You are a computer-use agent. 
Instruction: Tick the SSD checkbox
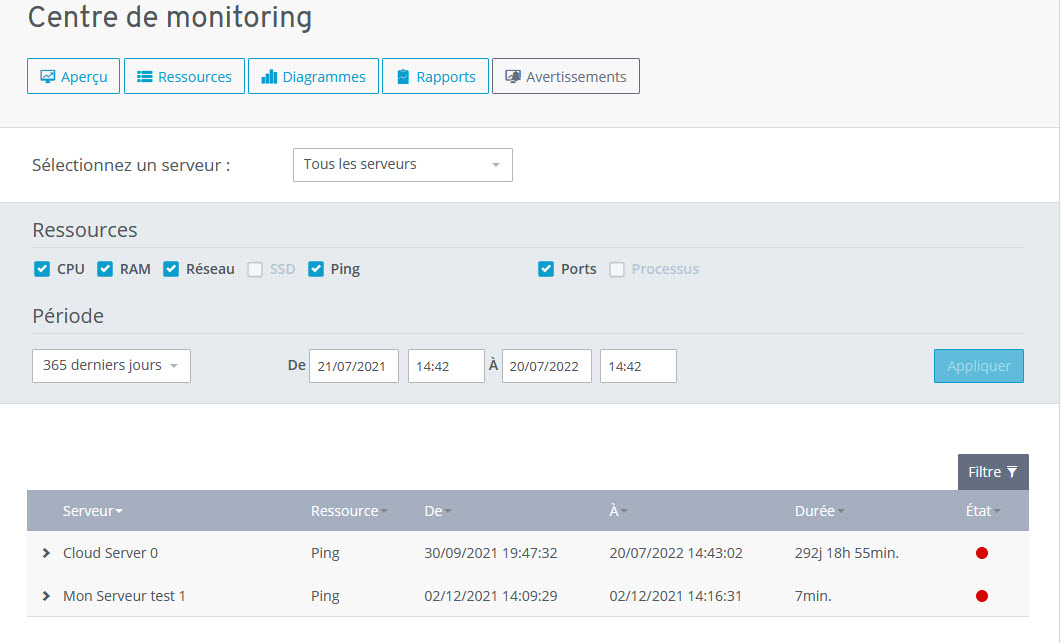255,269
